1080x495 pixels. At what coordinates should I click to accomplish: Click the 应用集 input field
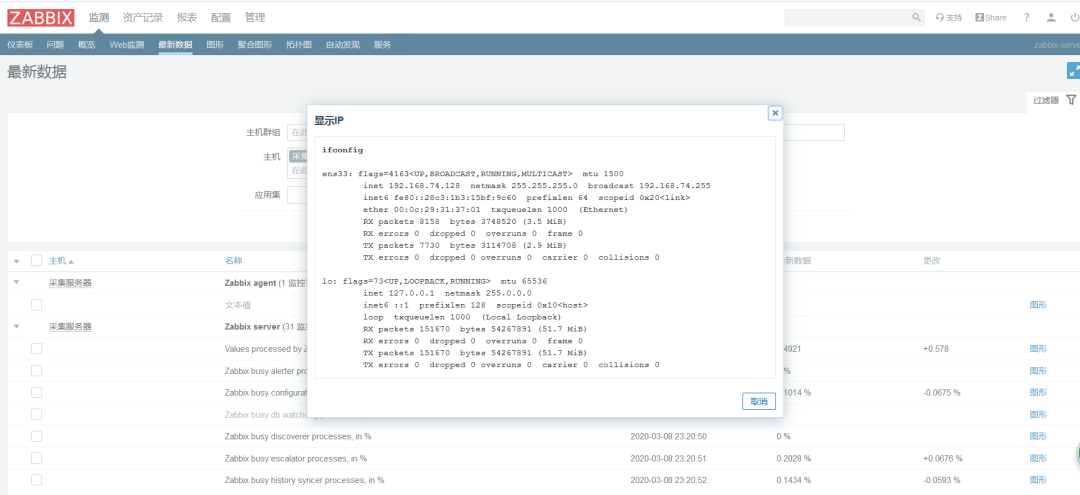(x=297, y=196)
